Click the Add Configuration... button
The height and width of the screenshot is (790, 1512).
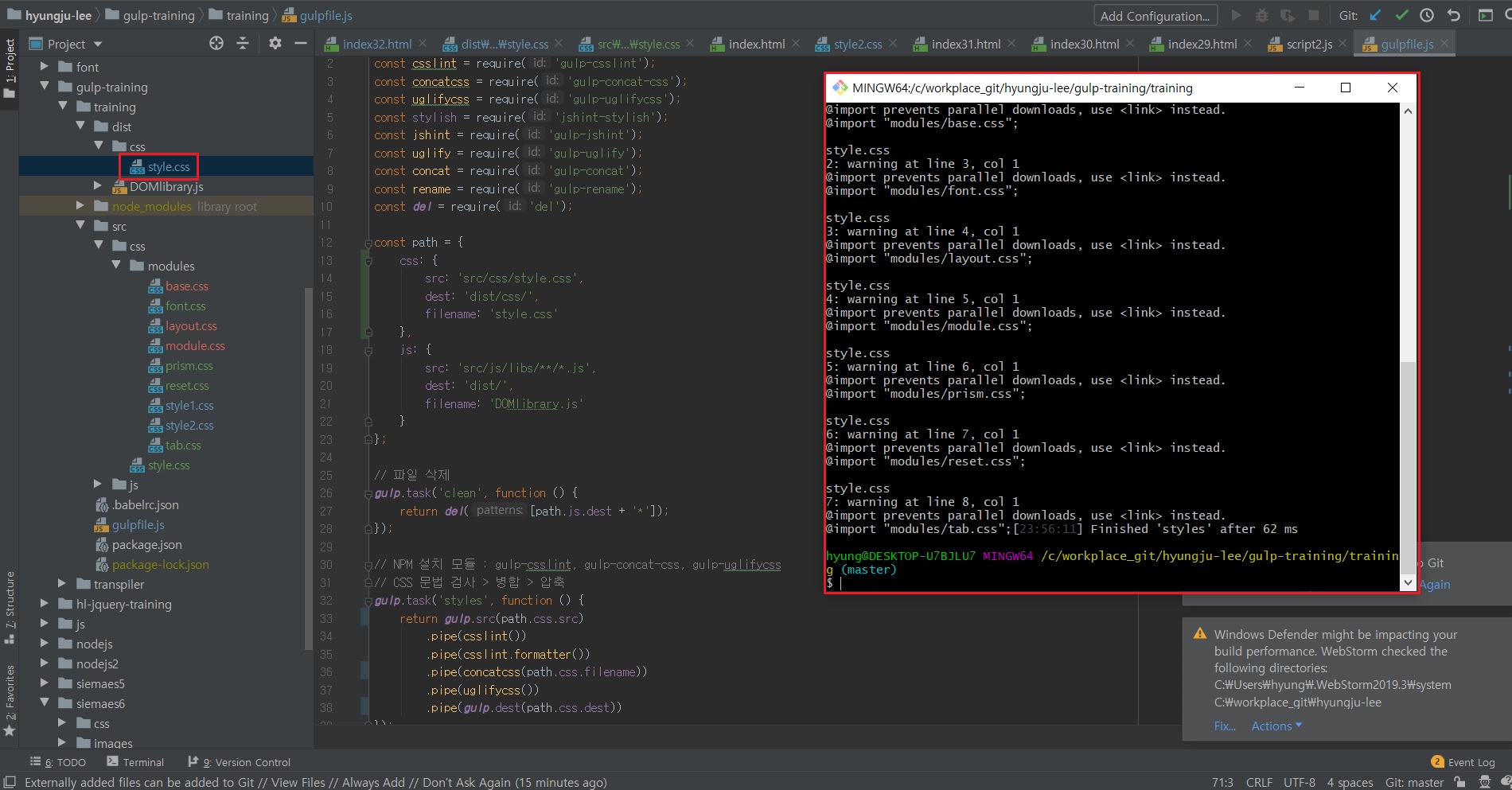click(x=1155, y=16)
